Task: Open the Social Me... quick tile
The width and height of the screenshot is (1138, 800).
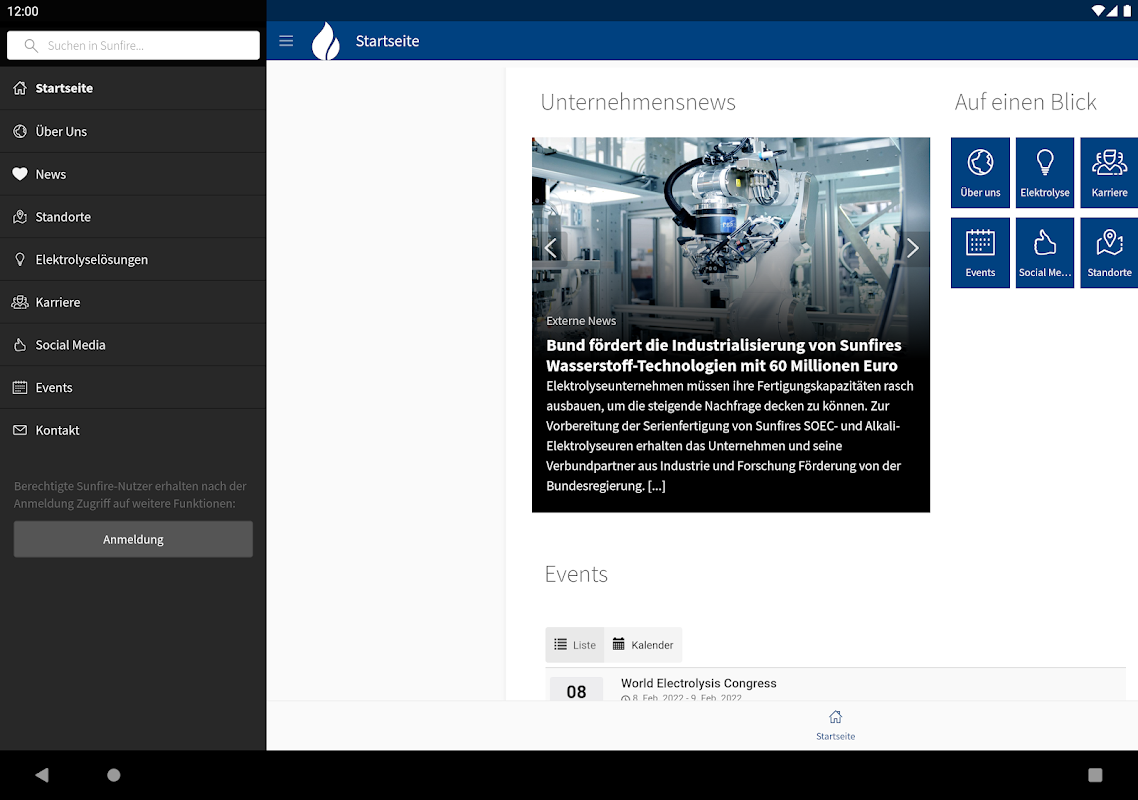Action: [1044, 253]
